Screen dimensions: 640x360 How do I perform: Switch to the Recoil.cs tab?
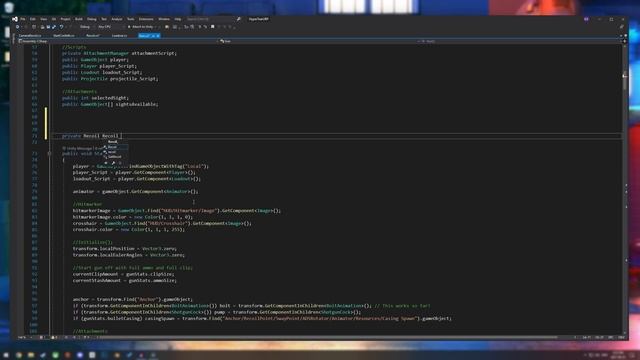pyautogui.click(x=93, y=36)
